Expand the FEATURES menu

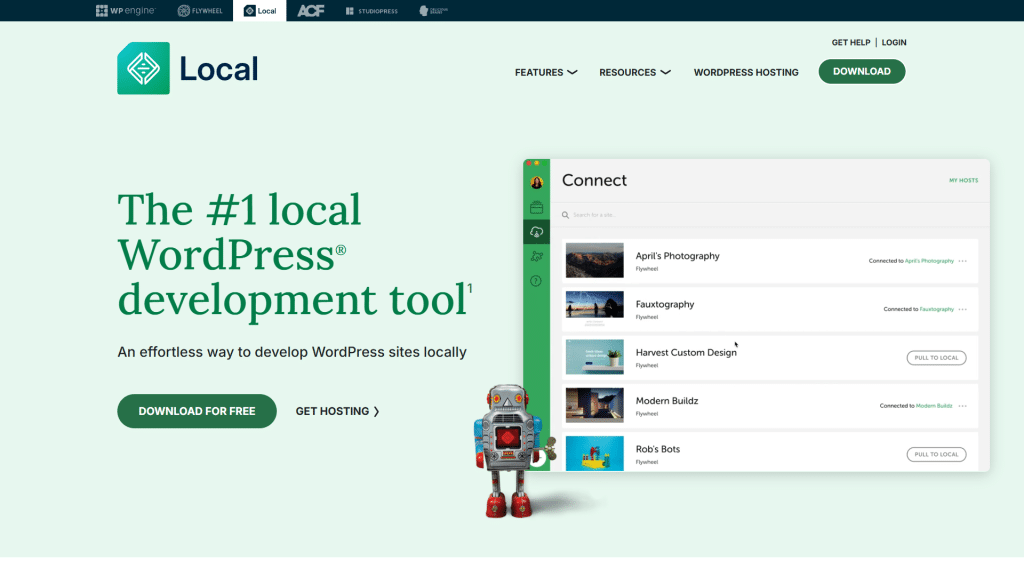tap(545, 72)
